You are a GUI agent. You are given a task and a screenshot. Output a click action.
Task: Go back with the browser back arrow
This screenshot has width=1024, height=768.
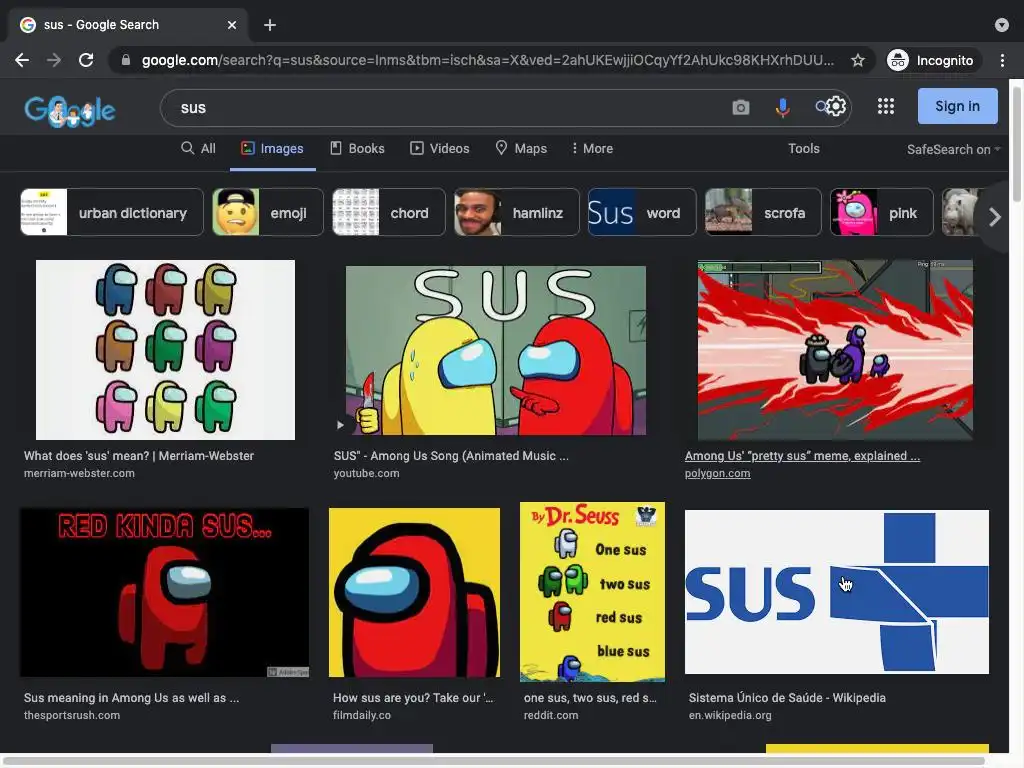tap(22, 60)
